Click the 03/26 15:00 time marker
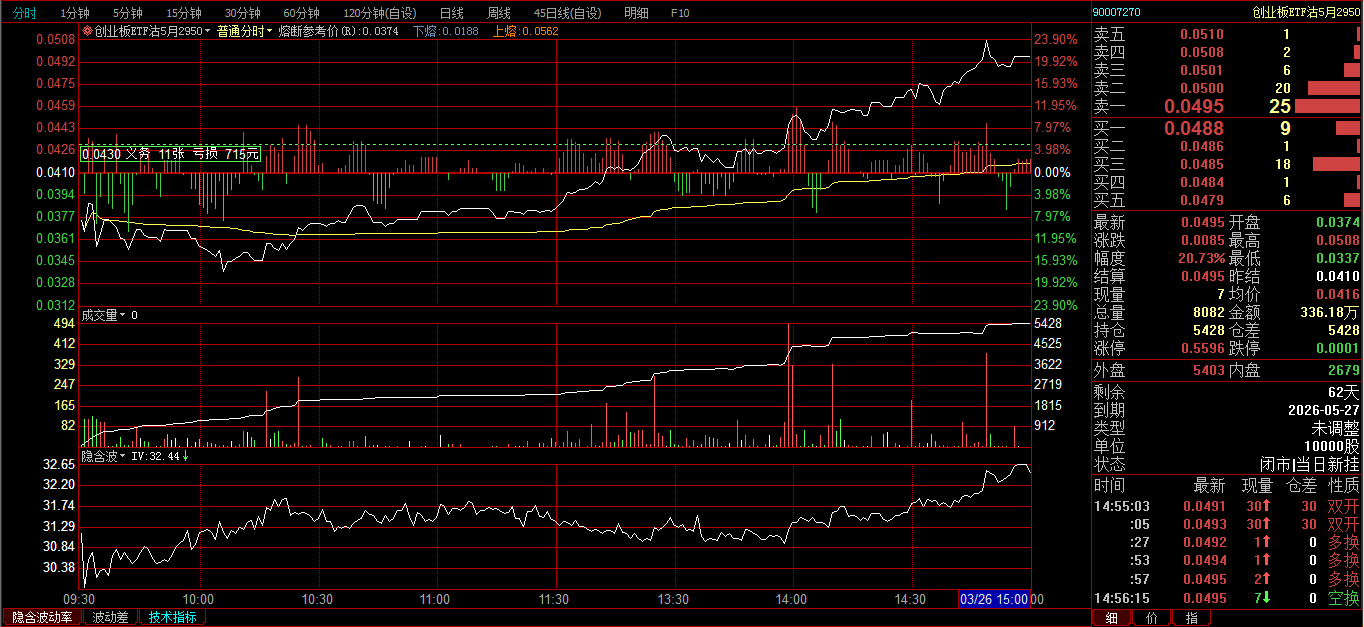1364x627 pixels. click(994, 598)
